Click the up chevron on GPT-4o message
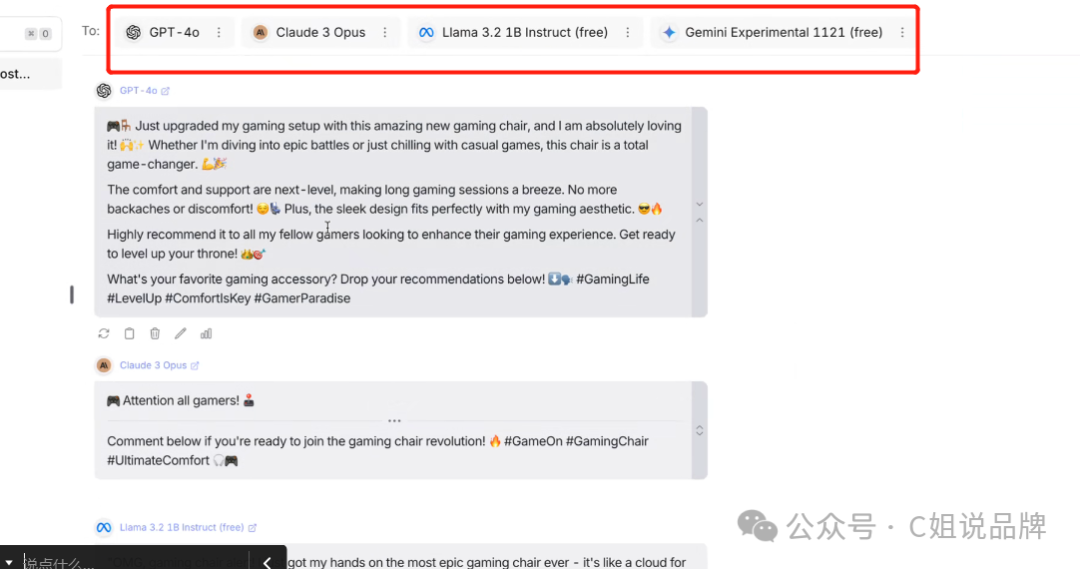The width and height of the screenshot is (1080, 569). pyautogui.click(x=699, y=220)
